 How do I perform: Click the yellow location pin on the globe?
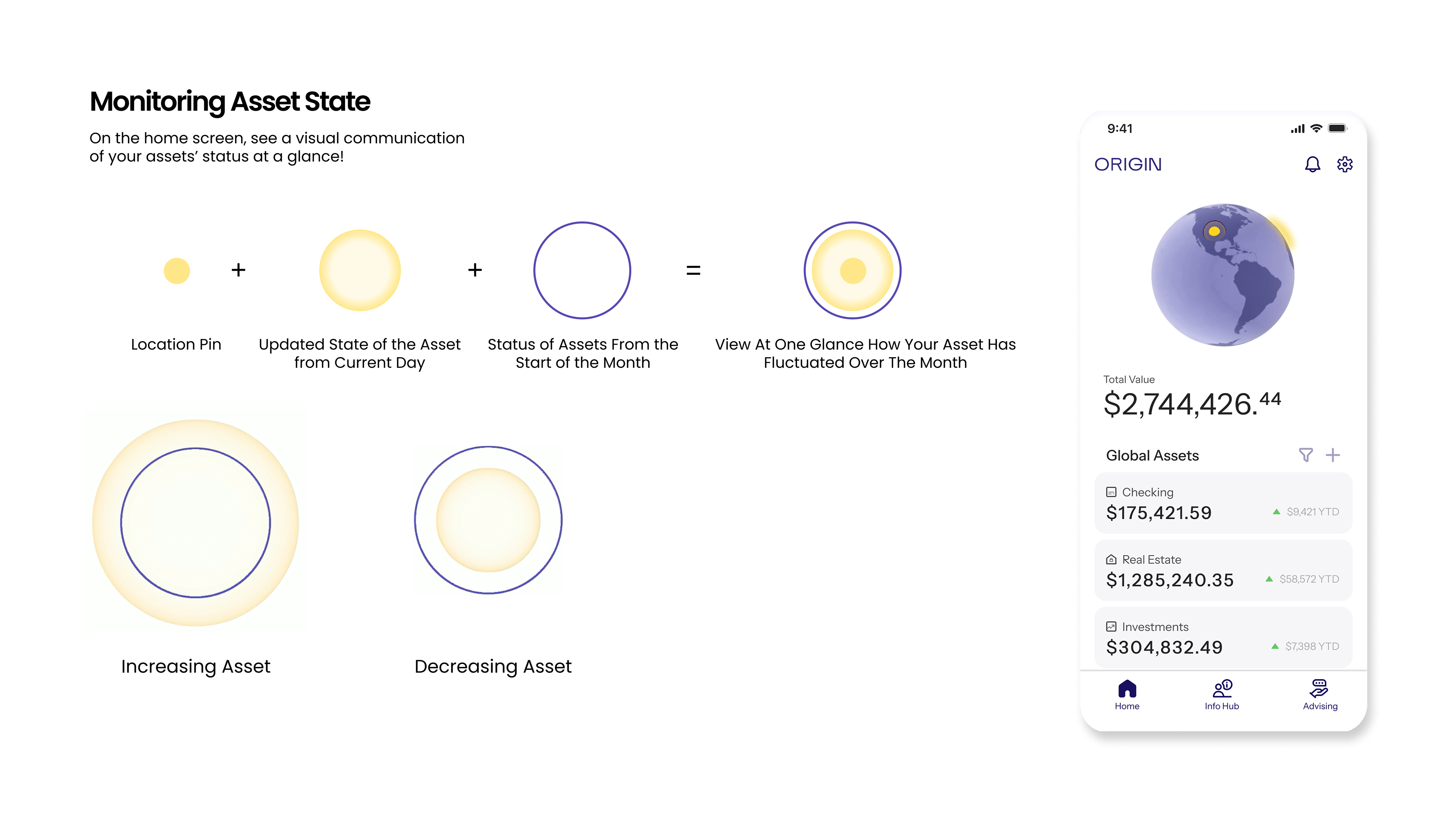(1213, 231)
